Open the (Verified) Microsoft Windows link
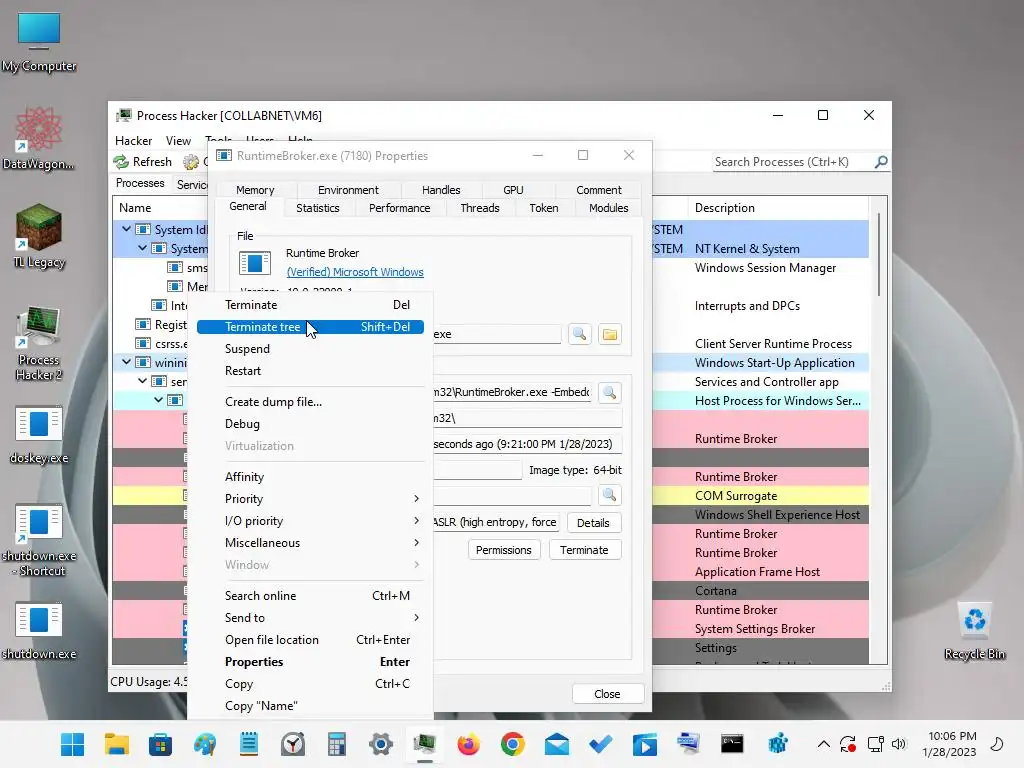The image size is (1024, 768). pos(355,272)
